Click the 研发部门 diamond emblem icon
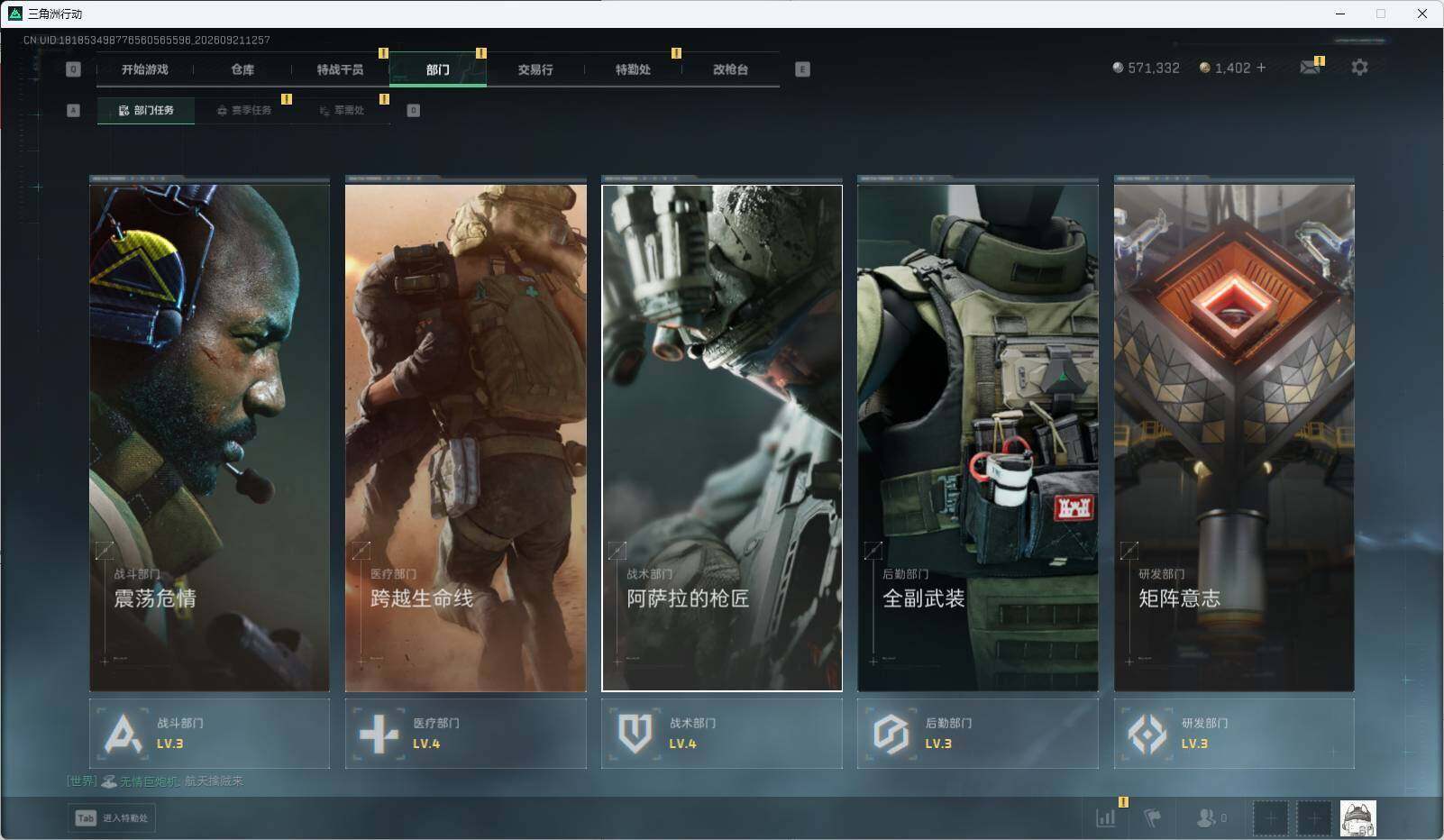 [x=1147, y=734]
